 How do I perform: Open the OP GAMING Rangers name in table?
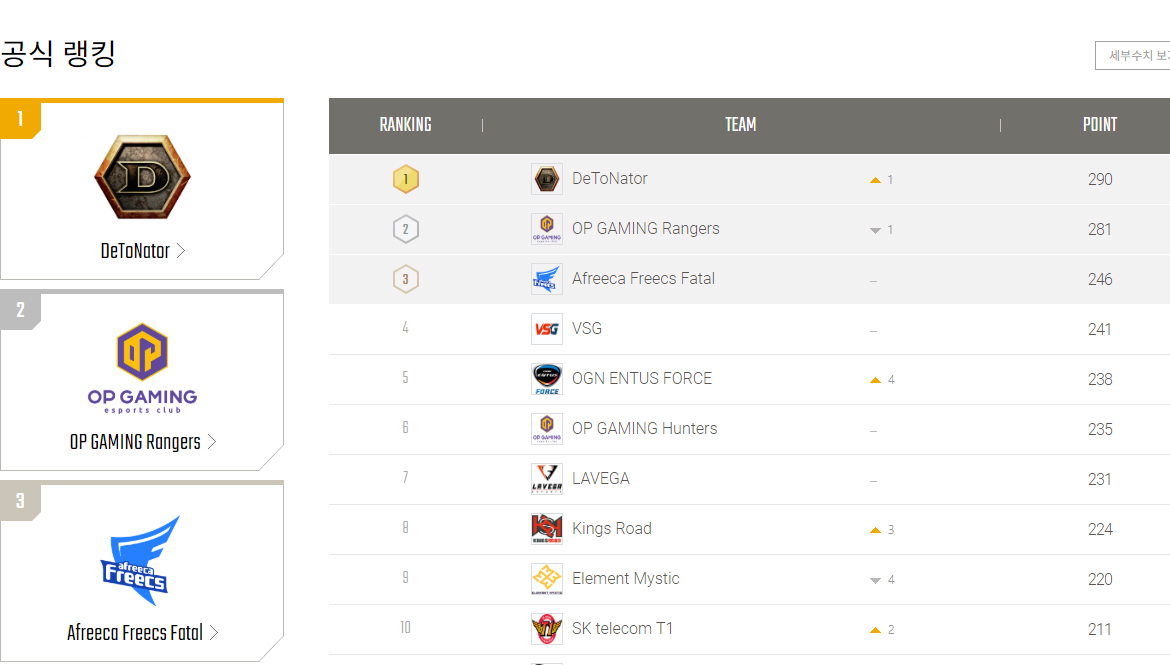[645, 228]
